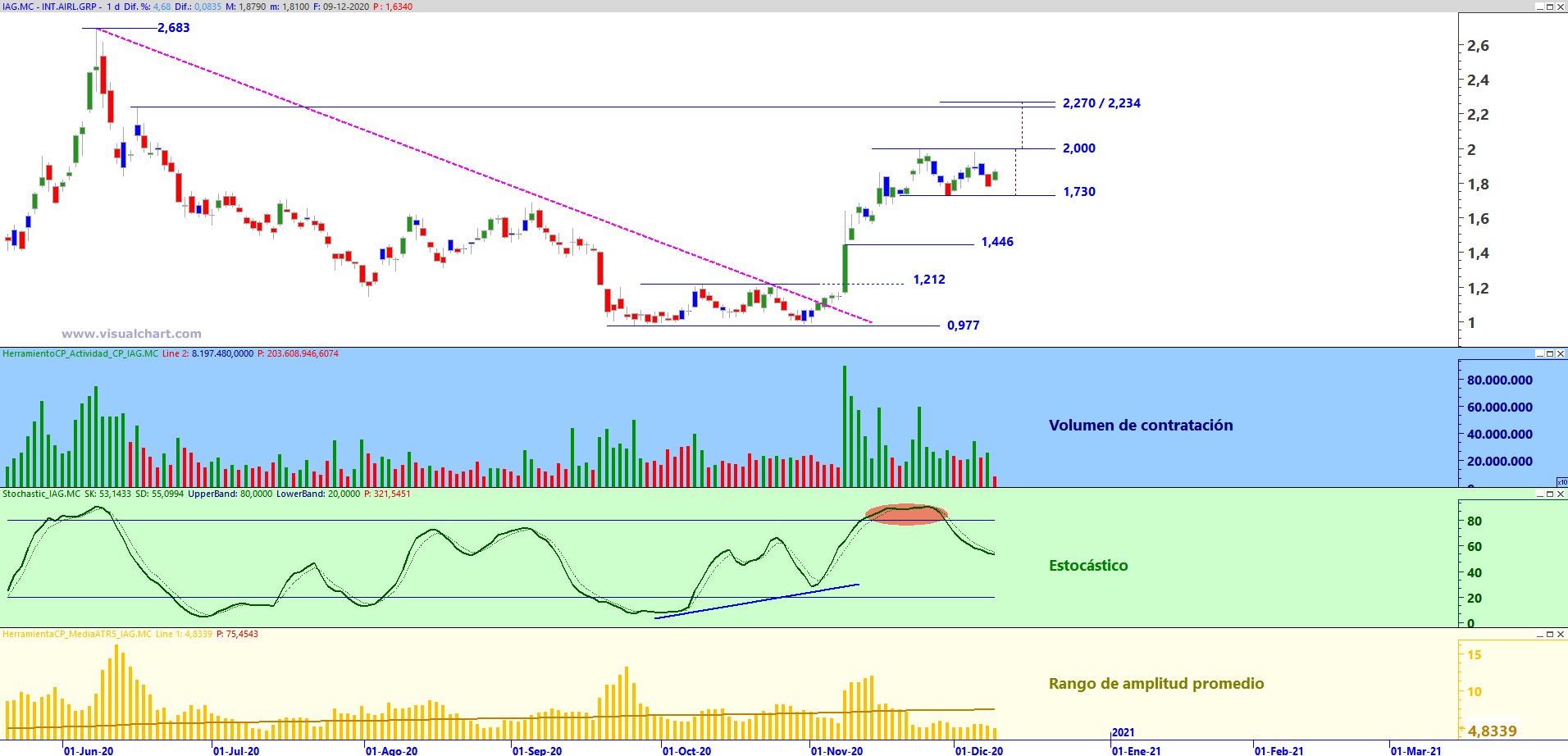Click the x10 scale multiplier box

tap(1561, 482)
